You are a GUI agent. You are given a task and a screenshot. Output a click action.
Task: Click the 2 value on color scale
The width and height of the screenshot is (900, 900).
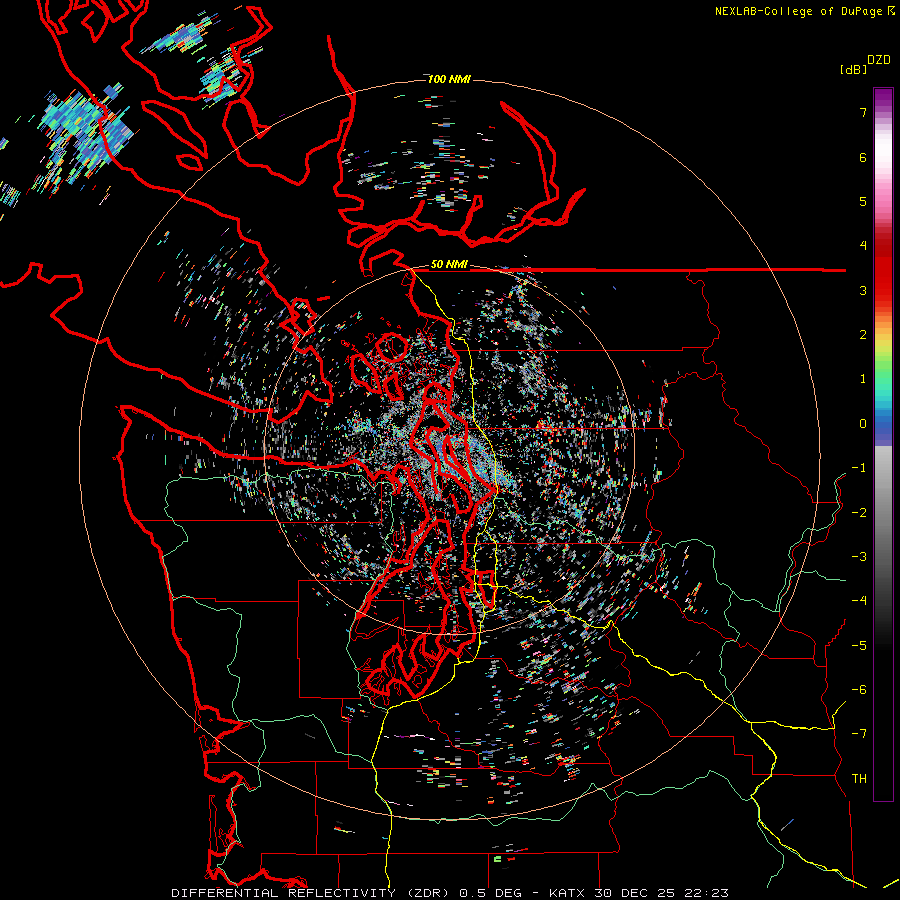(x=863, y=335)
